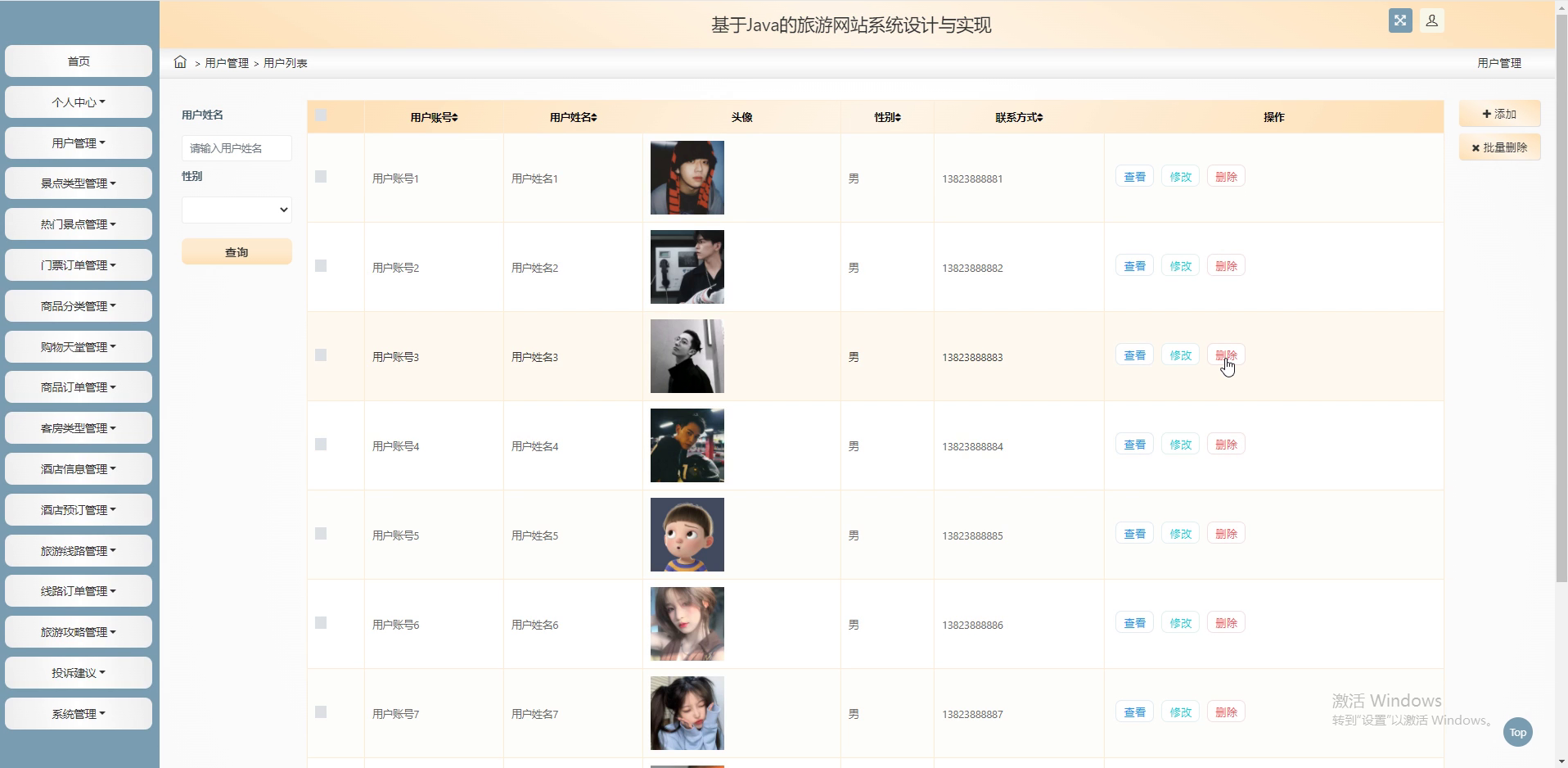Sort by 用户姓名 column sort arrows
This screenshot has height=768, width=1568.
(x=594, y=117)
